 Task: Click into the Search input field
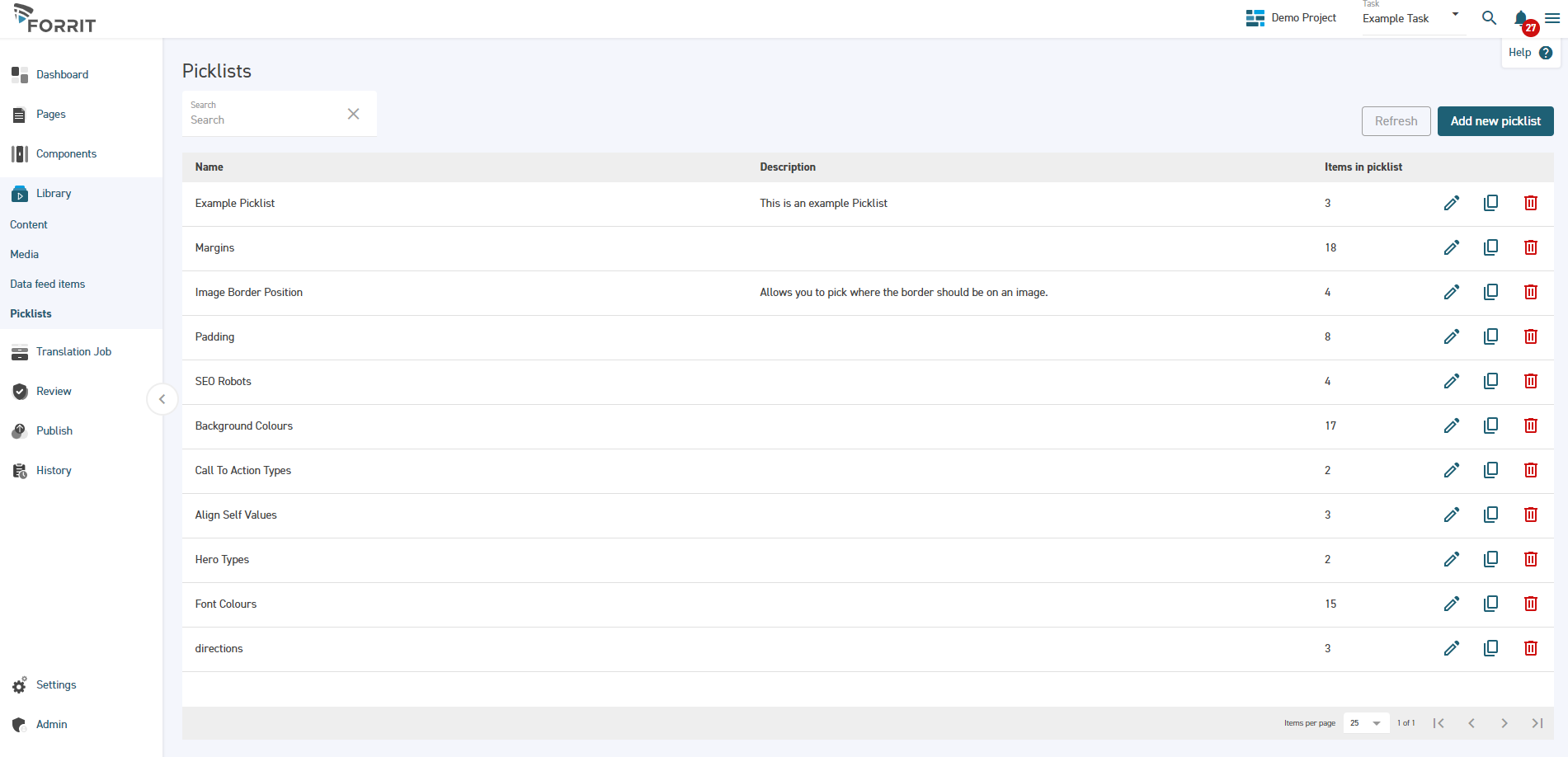pos(264,120)
